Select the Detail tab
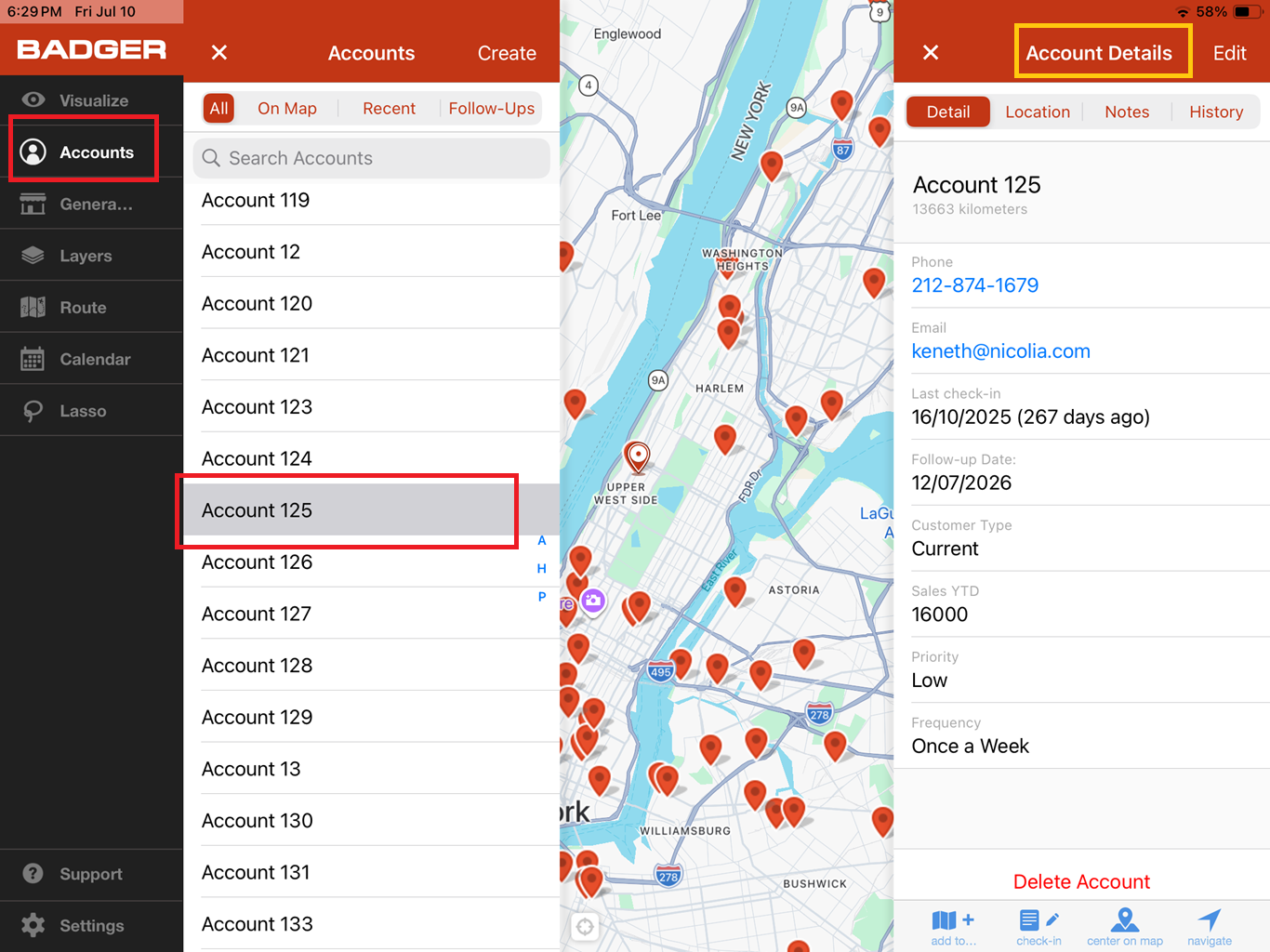Viewport: 1270px width, 952px height. [948, 112]
